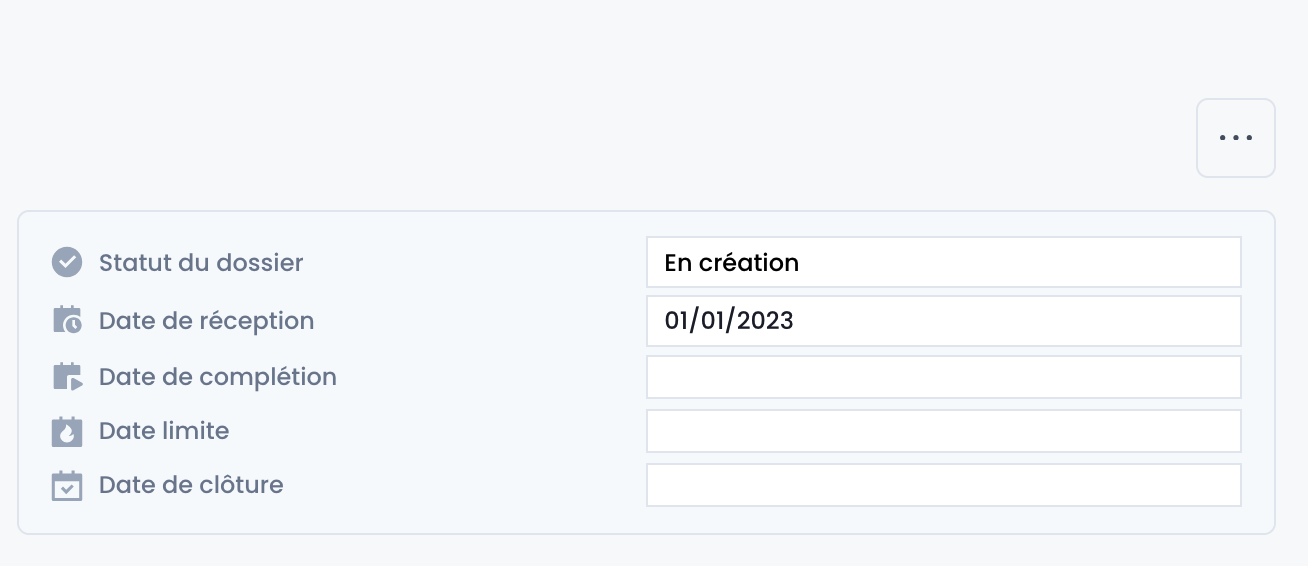The image size is (1308, 566).
Task: Click the "Date de complétion" label
Action: (x=218, y=377)
